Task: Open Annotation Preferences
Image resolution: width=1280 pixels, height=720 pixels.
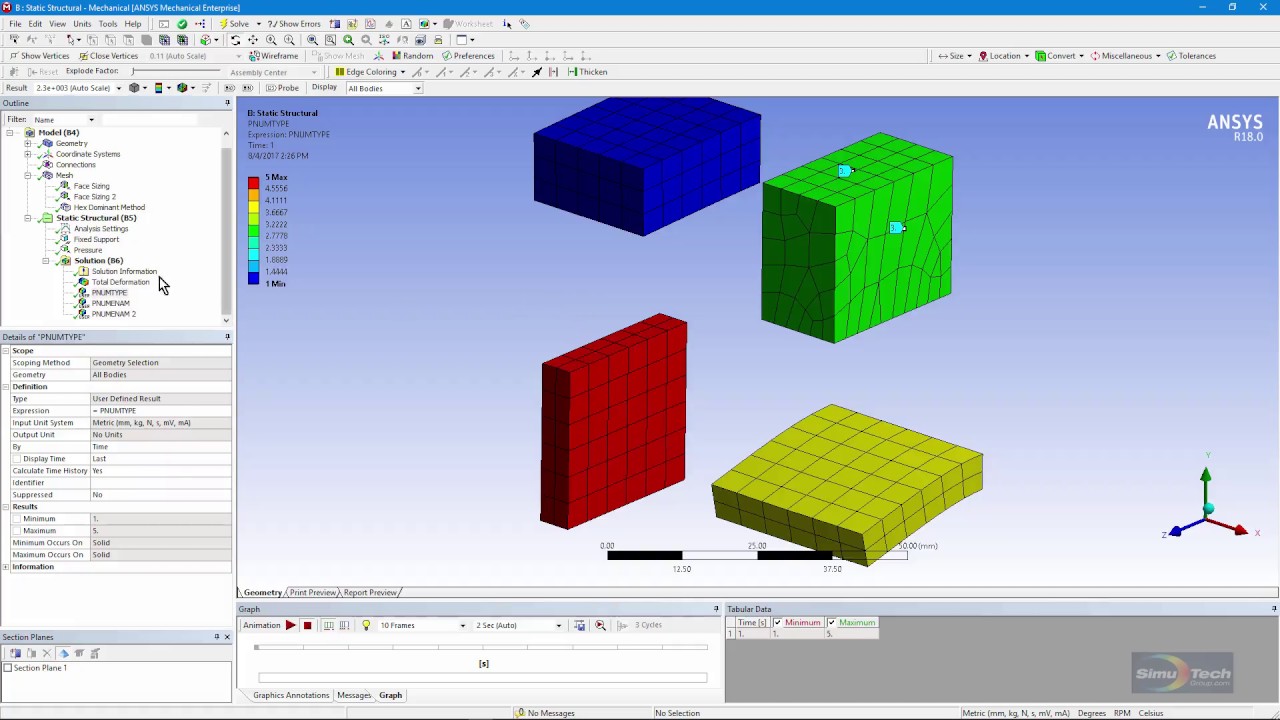Action: pos(467,56)
